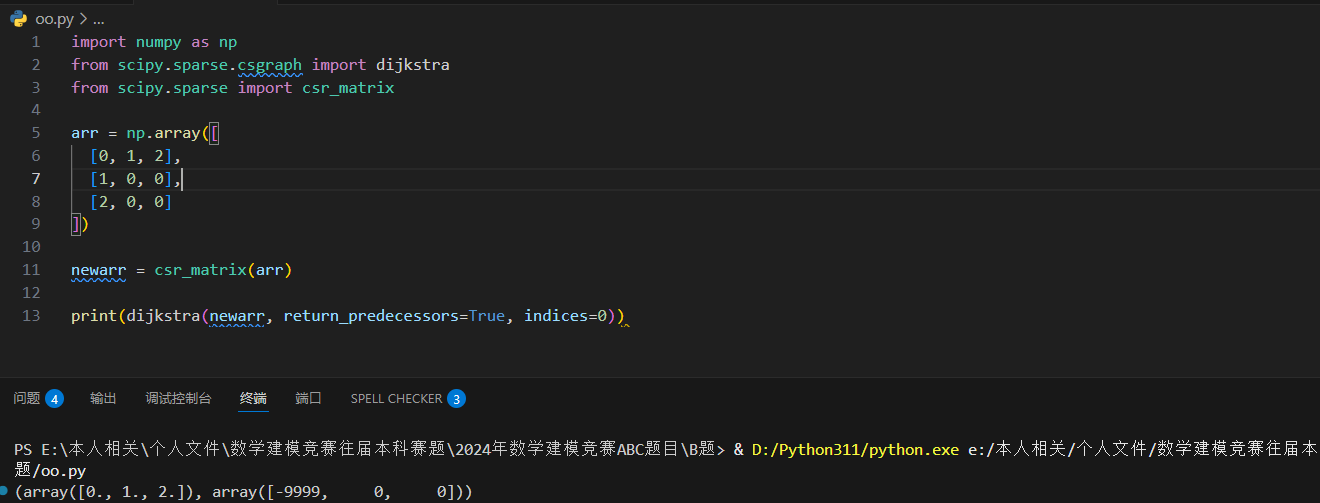Place cursor in row '[2, 0, 0]'
Image resolution: width=1320 pixels, height=503 pixels.
pyautogui.click(x=131, y=202)
